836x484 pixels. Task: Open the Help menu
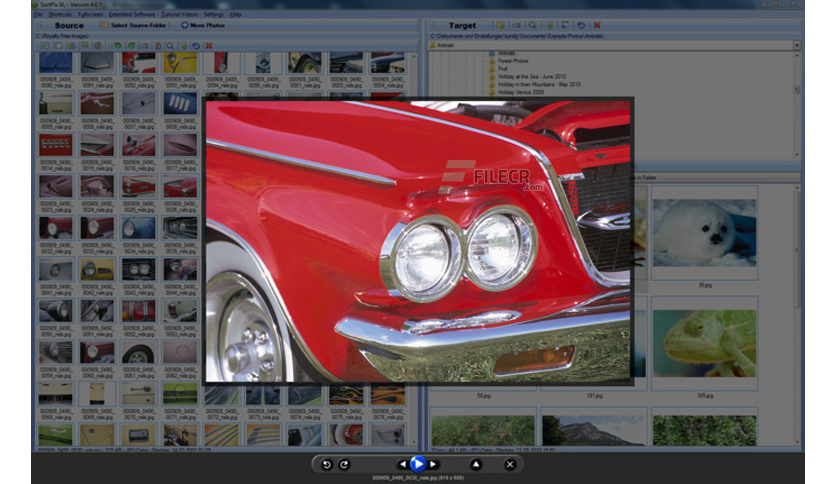(236, 14)
